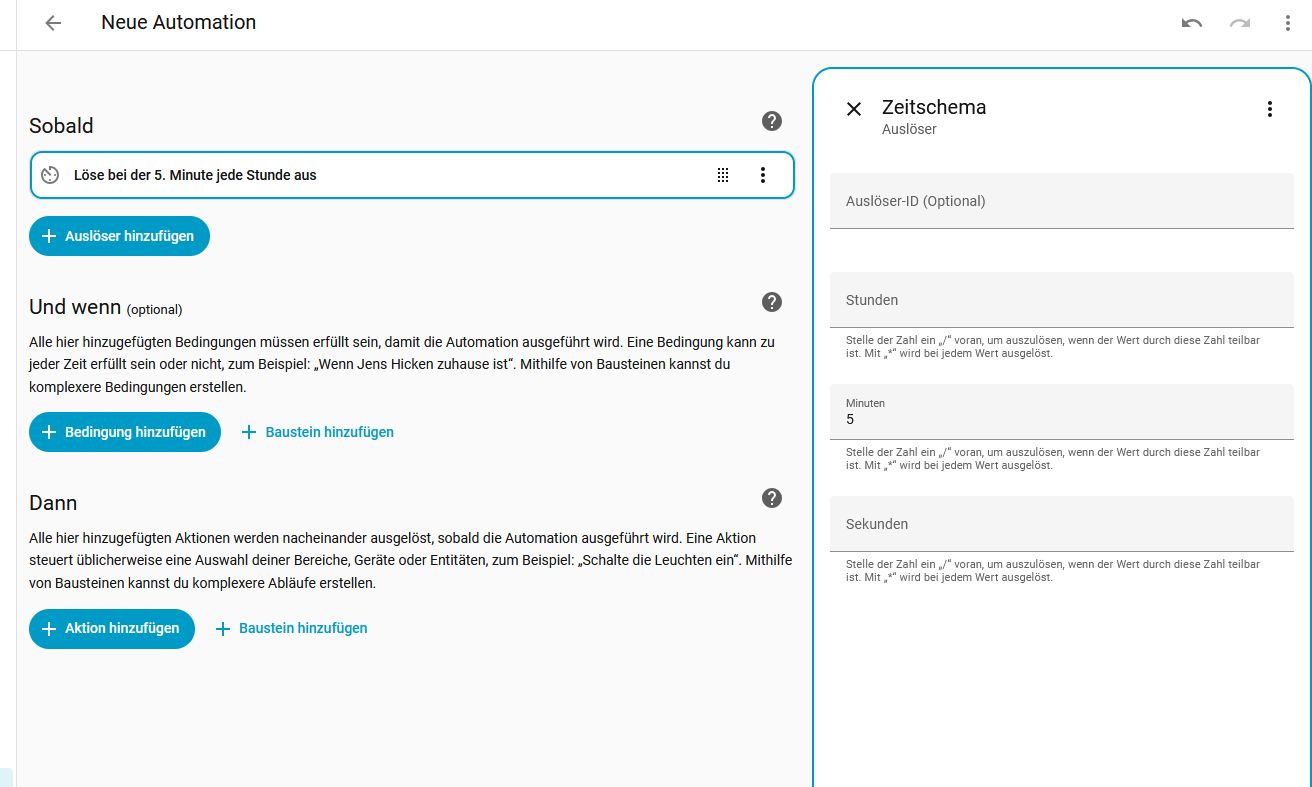
Task: Click into the Sekunden field
Action: click(x=1061, y=524)
